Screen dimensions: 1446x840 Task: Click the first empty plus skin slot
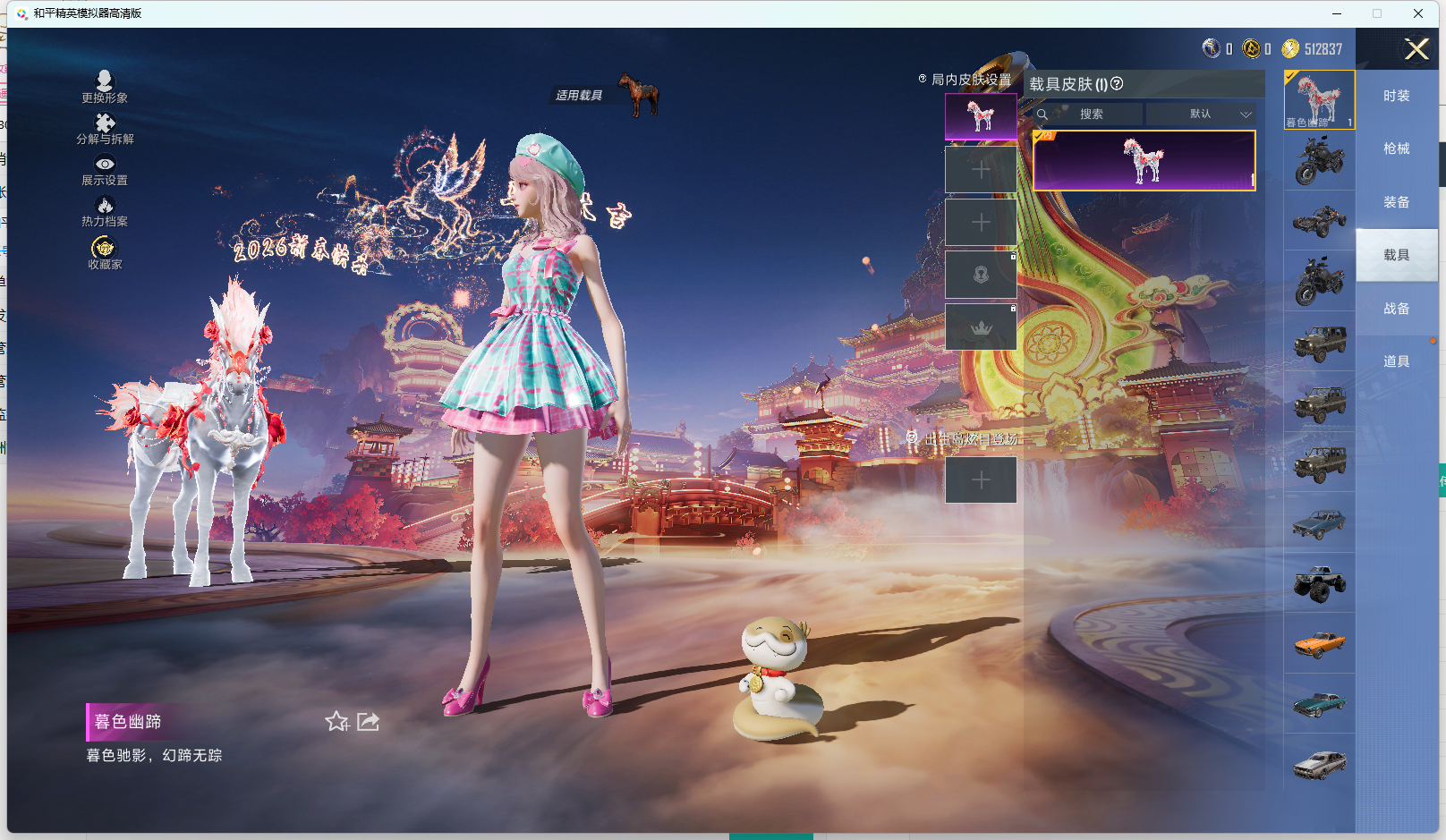[981, 170]
